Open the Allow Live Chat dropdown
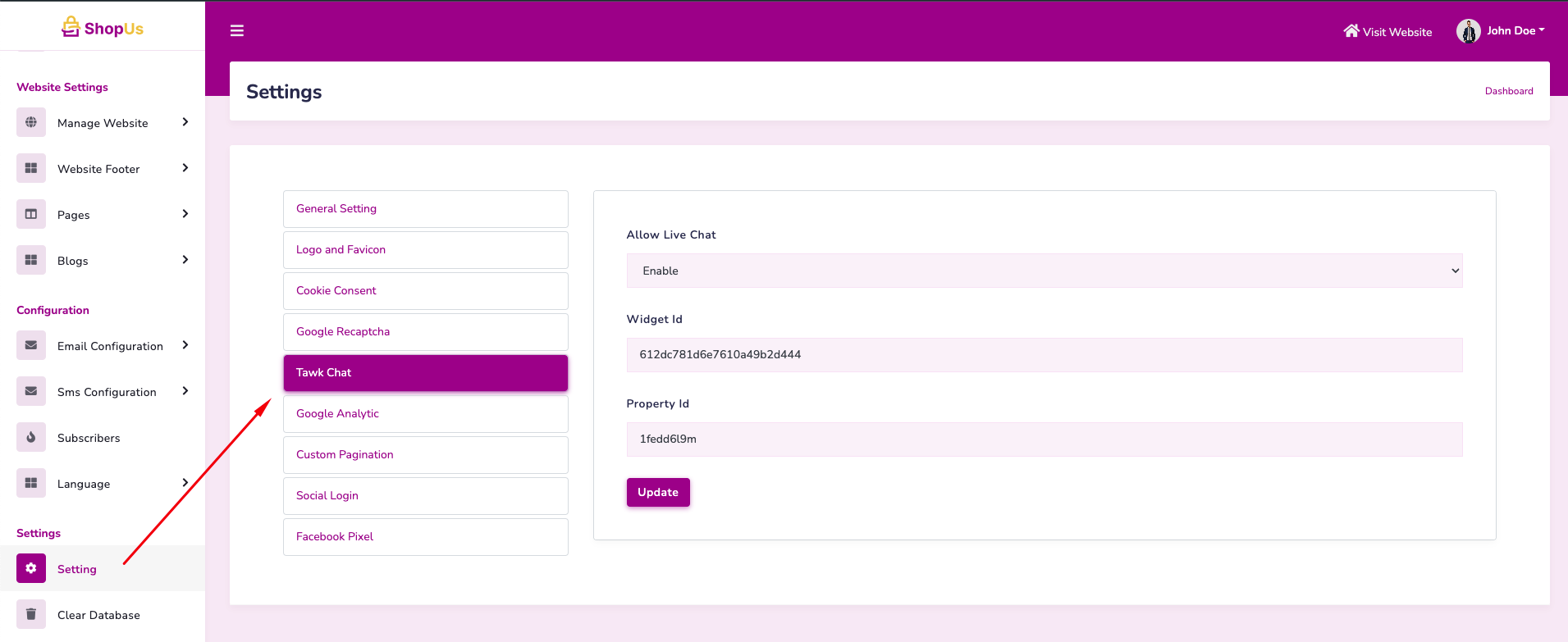 [1044, 271]
